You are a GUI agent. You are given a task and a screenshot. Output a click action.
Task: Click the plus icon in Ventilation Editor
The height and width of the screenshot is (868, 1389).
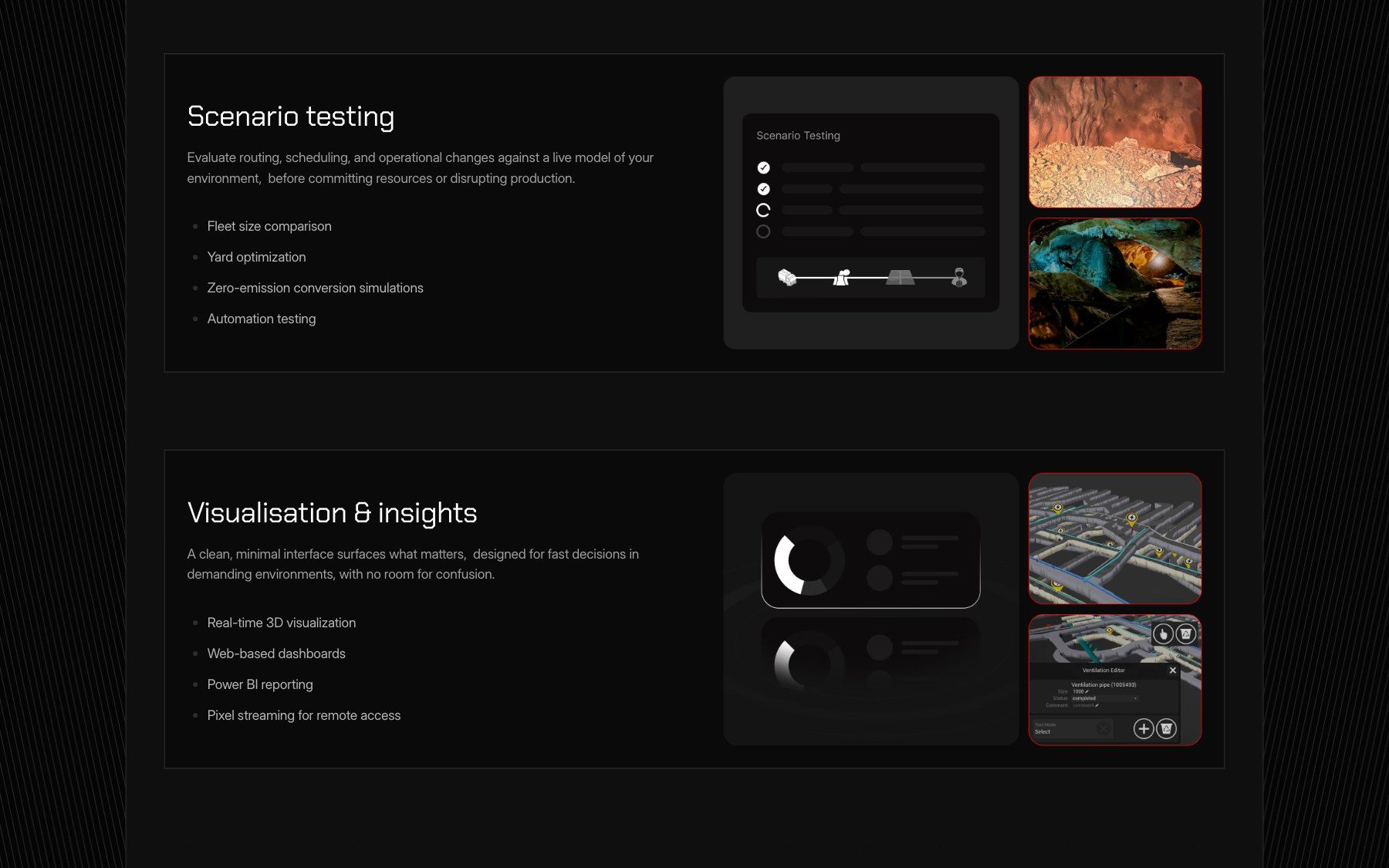[1144, 728]
